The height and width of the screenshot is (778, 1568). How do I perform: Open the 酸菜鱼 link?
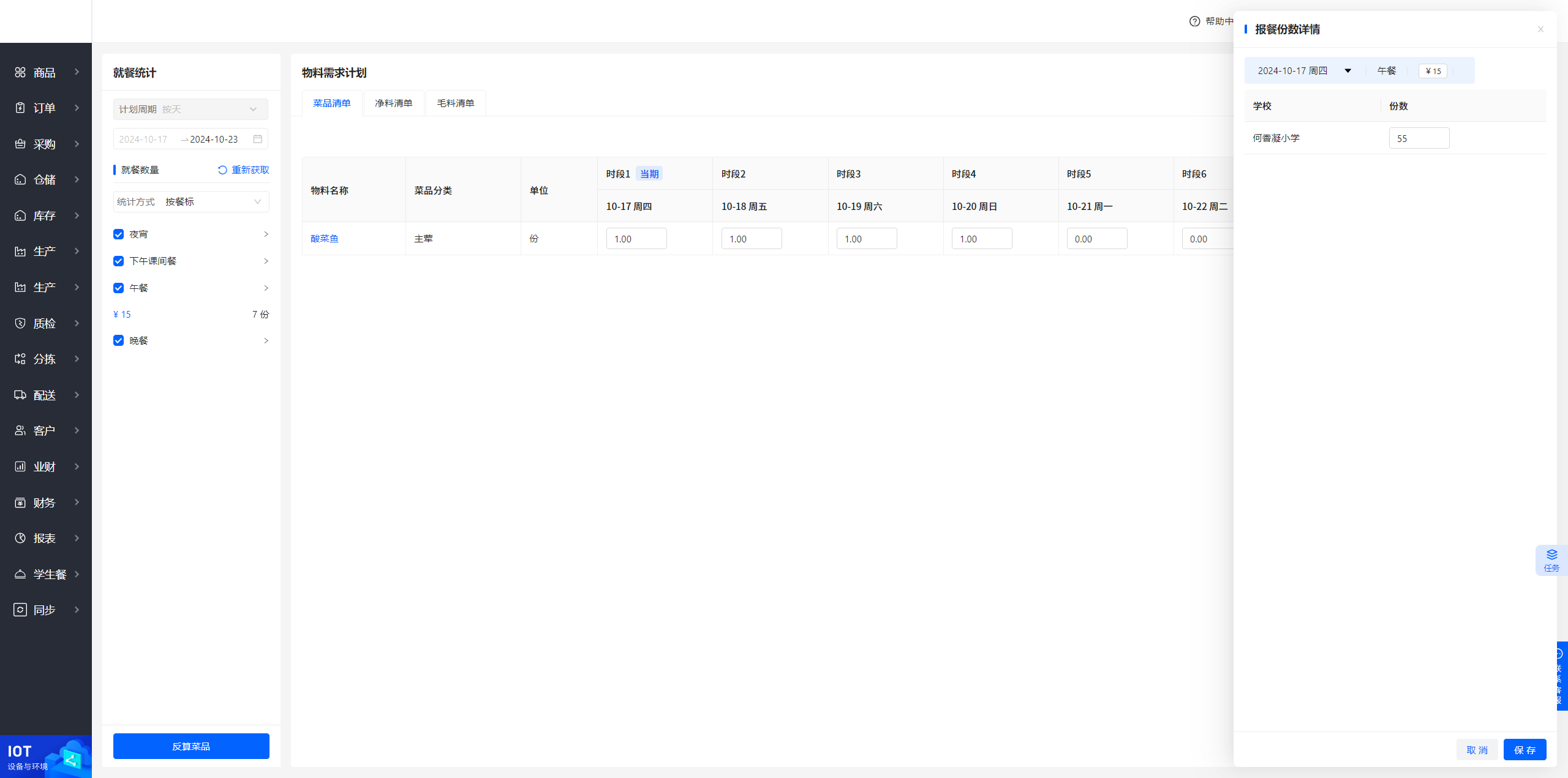click(325, 239)
